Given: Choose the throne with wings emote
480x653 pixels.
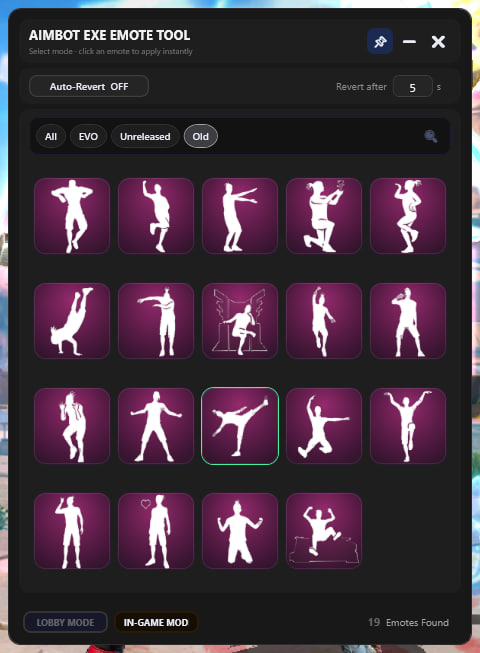Looking at the screenshot, I should click(x=240, y=321).
